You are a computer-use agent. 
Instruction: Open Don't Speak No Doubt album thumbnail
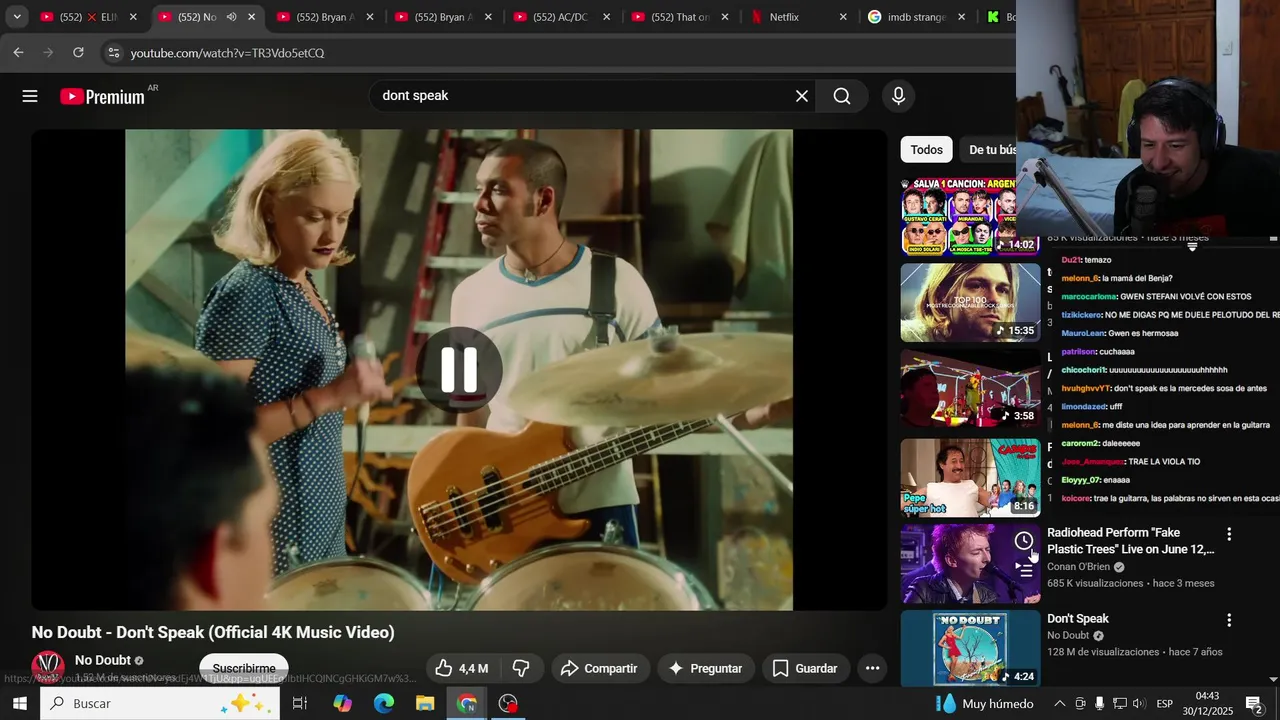coord(970,648)
